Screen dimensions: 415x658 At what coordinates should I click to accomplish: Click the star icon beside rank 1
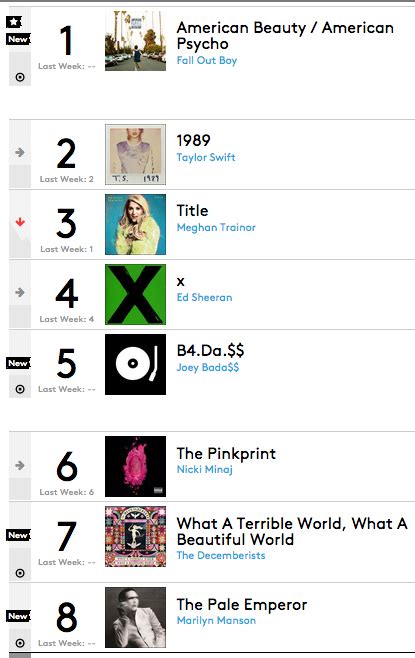point(14,22)
